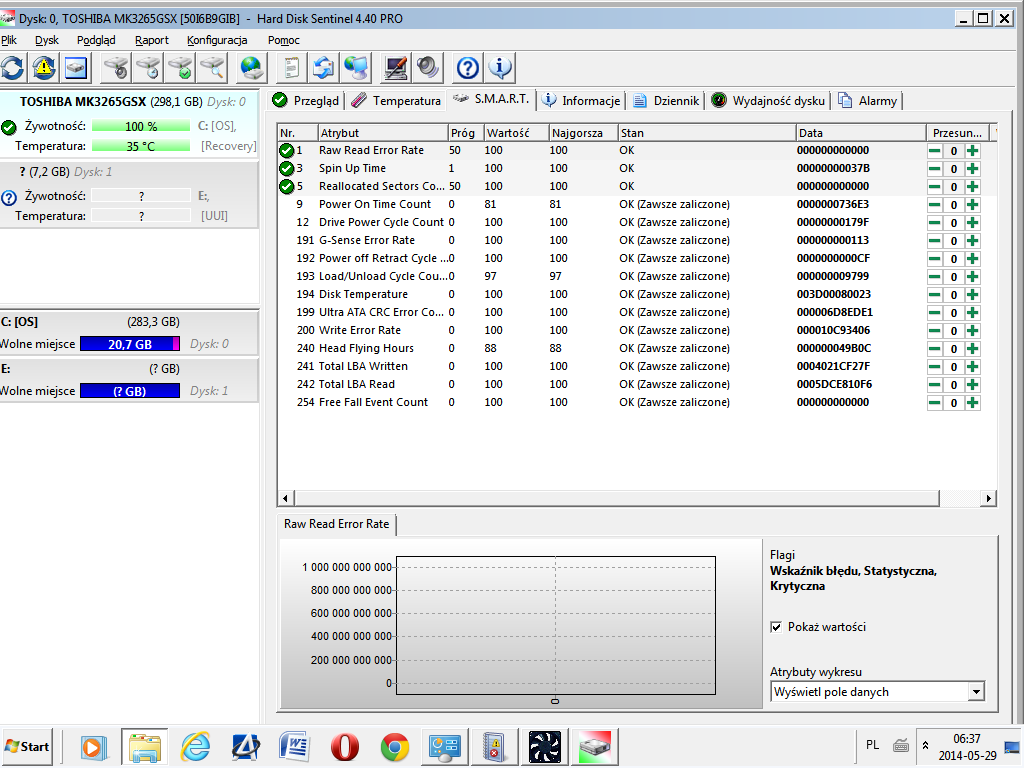This screenshot has height=768, width=1024.
Task: Open the Konfiguracja menu
Action: click(217, 40)
